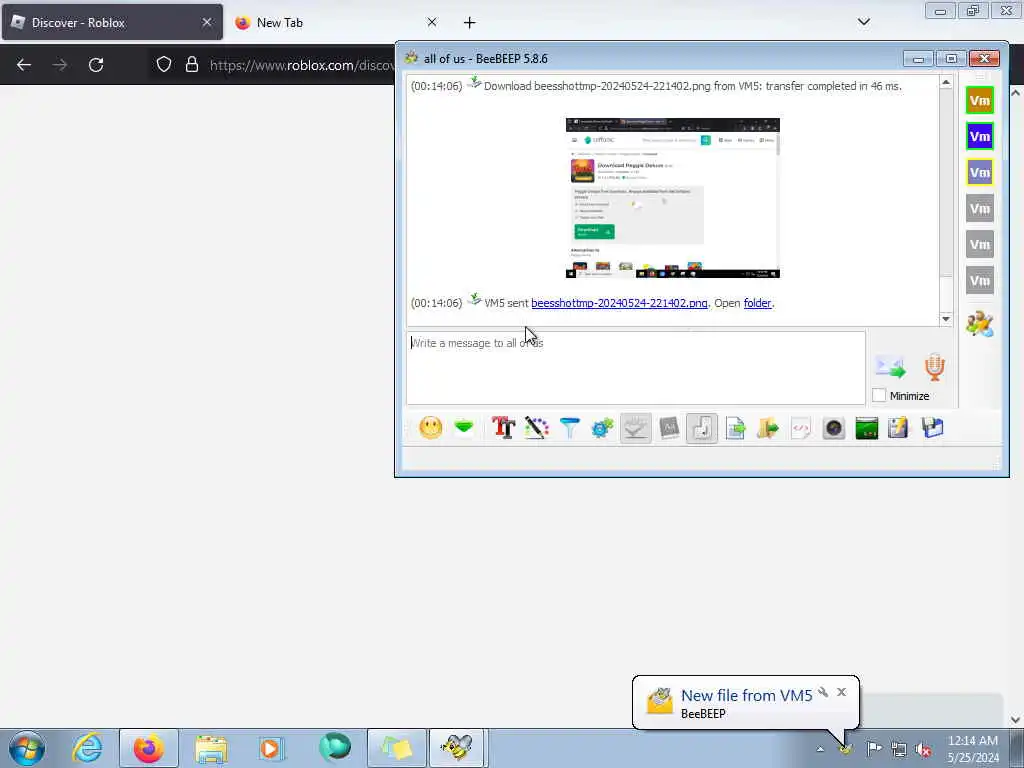Open the taskbar clock showing 12:14 AM
1024x768 pixels.
pyautogui.click(x=973, y=749)
